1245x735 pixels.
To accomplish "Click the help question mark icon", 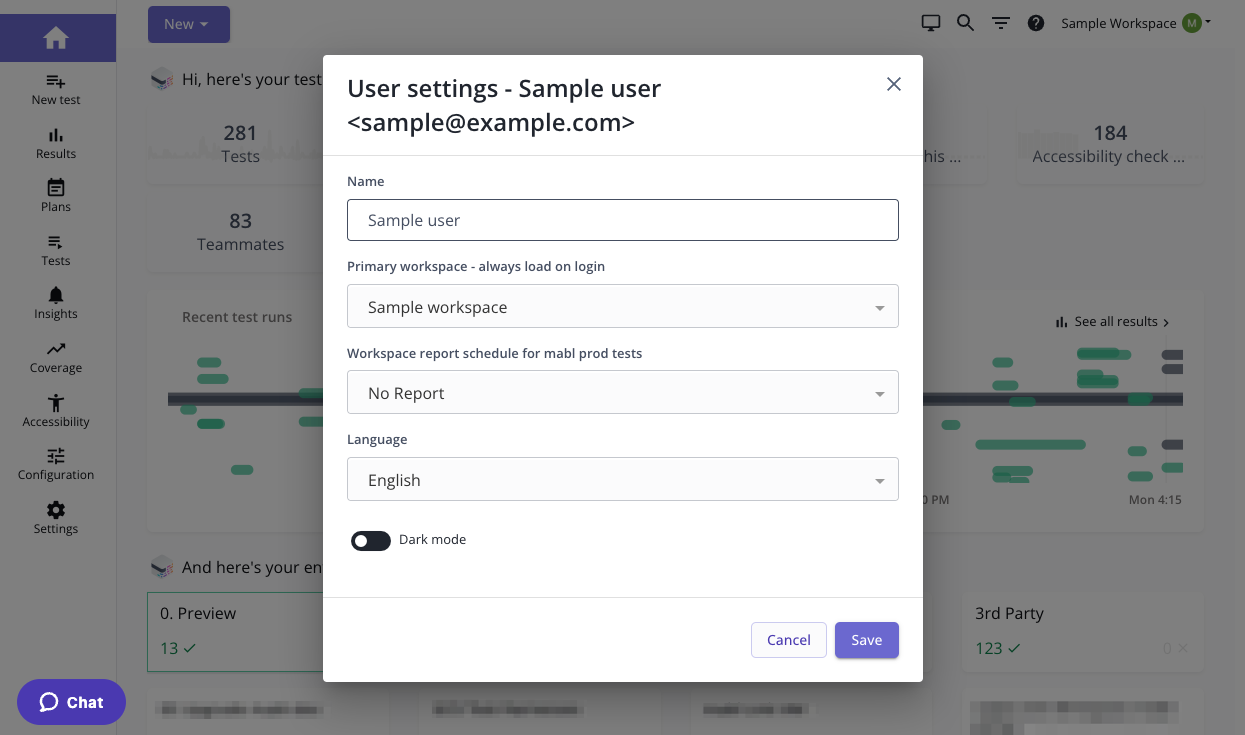I will [x=1035, y=22].
